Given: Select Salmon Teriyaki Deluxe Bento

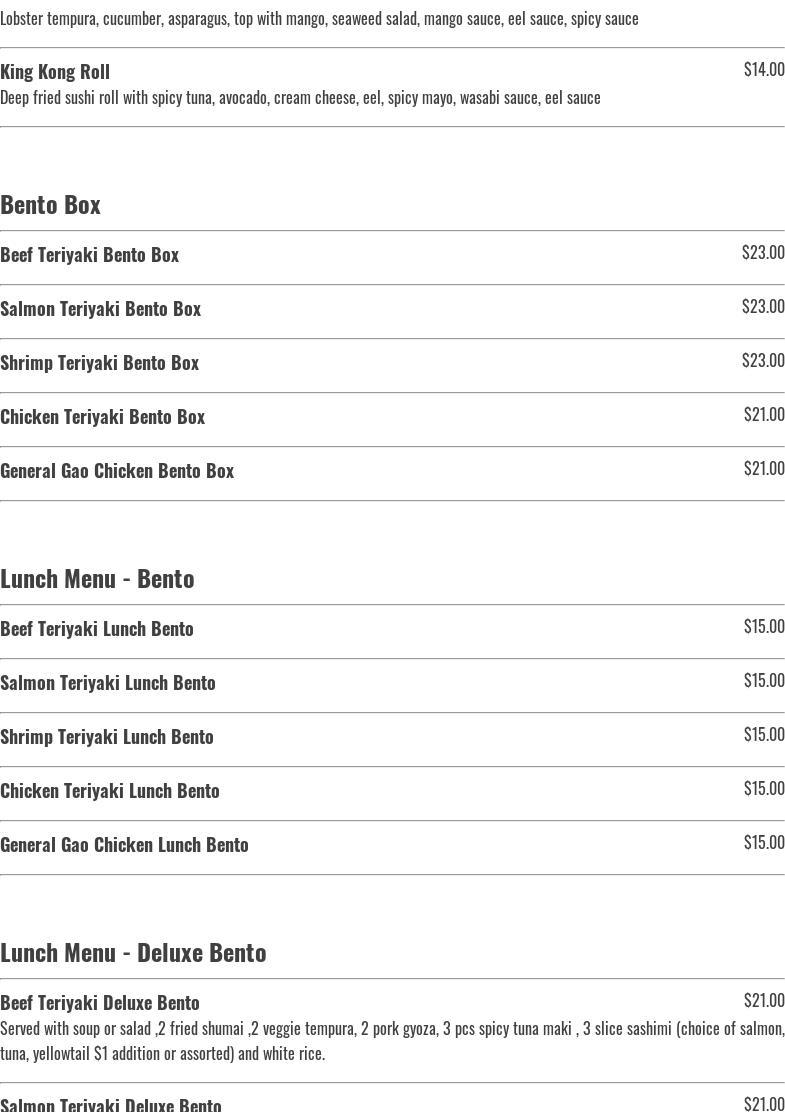Looking at the screenshot, I should (111, 1104).
